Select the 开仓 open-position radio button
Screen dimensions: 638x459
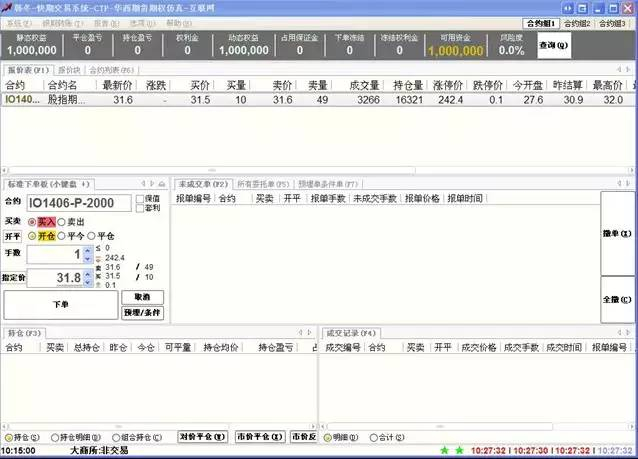pos(32,236)
